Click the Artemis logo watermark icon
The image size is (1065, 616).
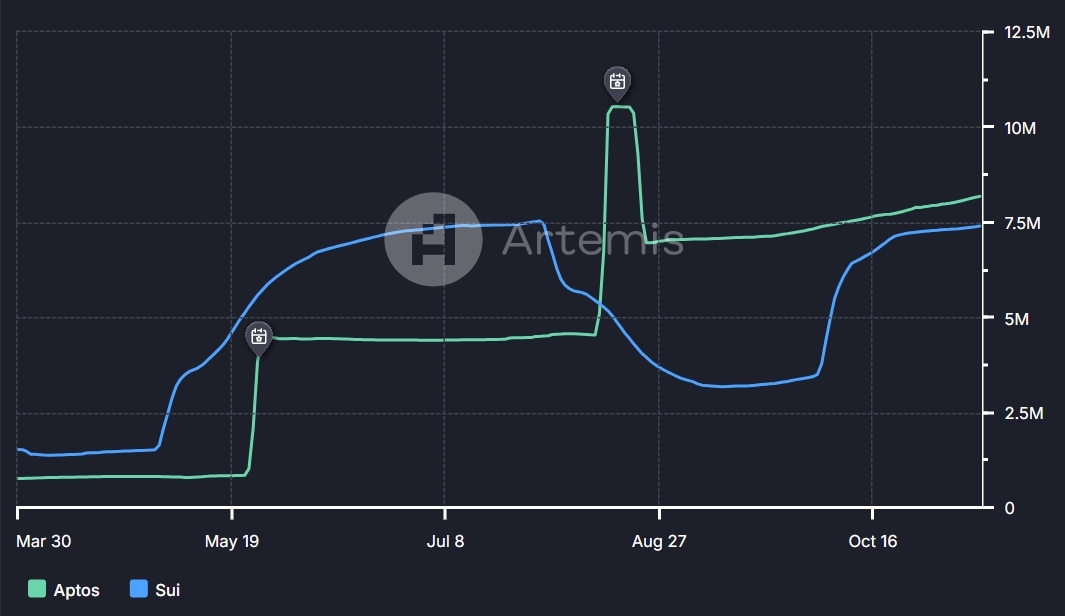pos(433,239)
